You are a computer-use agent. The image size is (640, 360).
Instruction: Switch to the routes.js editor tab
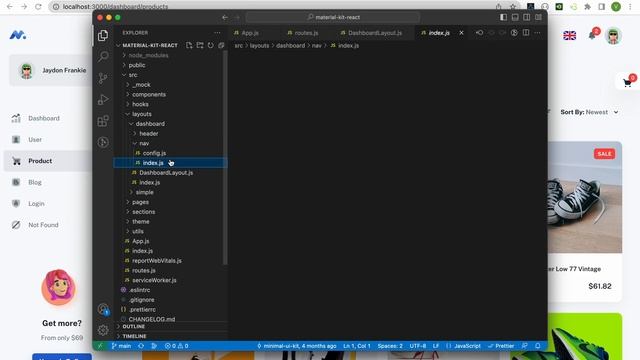pos(302,33)
